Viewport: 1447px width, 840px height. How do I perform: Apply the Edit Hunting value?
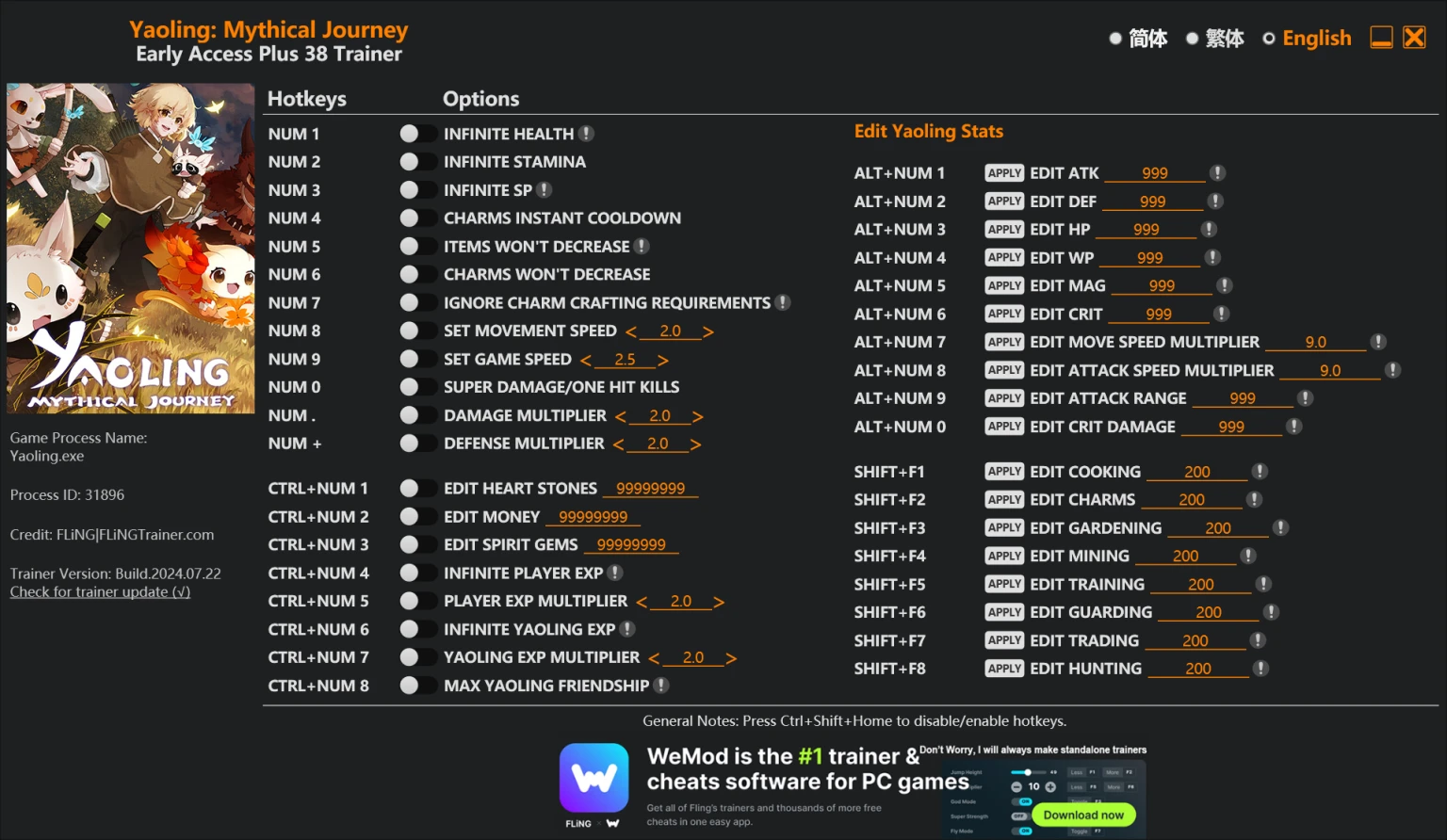click(1004, 669)
